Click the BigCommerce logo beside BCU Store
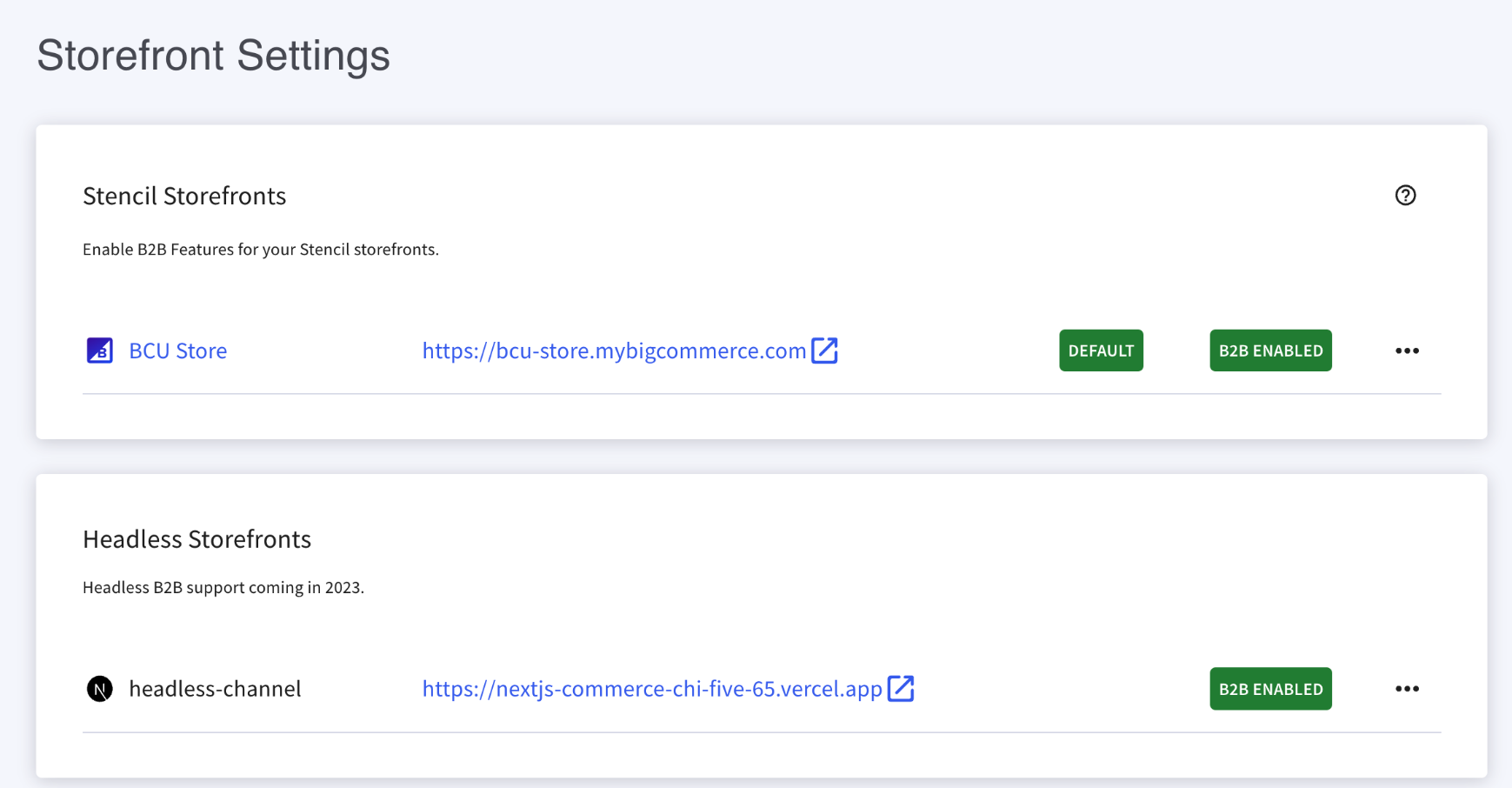1512x788 pixels. (x=100, y=351)
